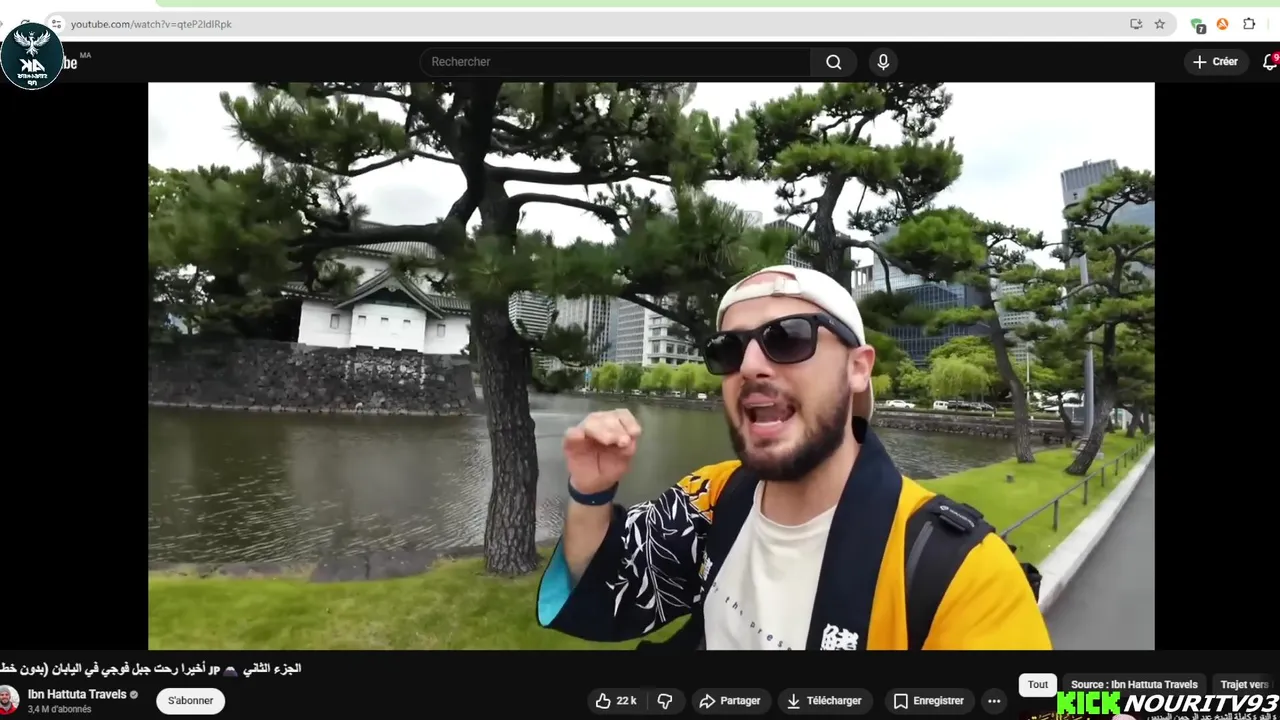Subscribe with the S'abonner button
This screenshot has height=720, width=1280.
pyautogui.click(x=190, y=701)
